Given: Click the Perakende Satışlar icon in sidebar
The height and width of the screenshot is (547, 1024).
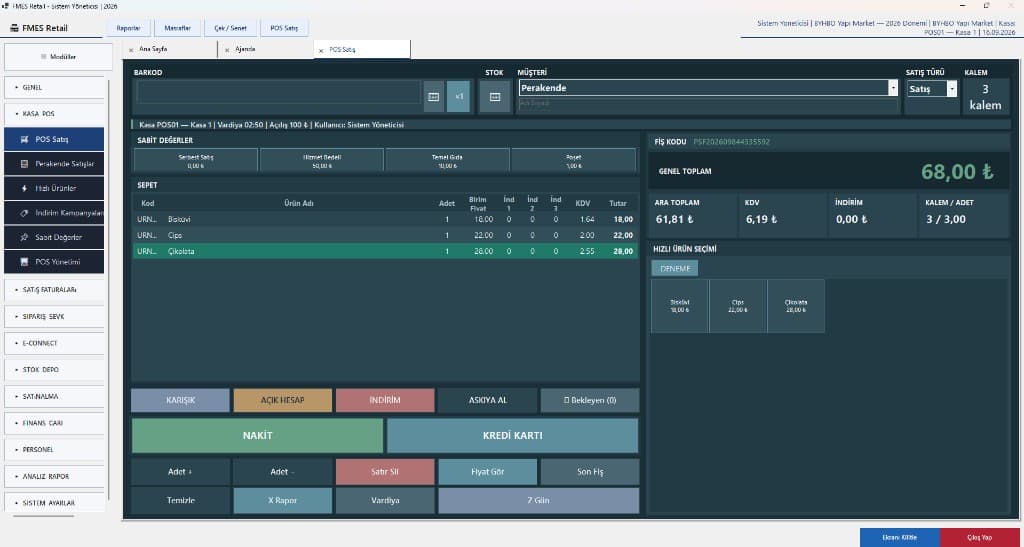Looking at the screenshot, I should [24, 164].
